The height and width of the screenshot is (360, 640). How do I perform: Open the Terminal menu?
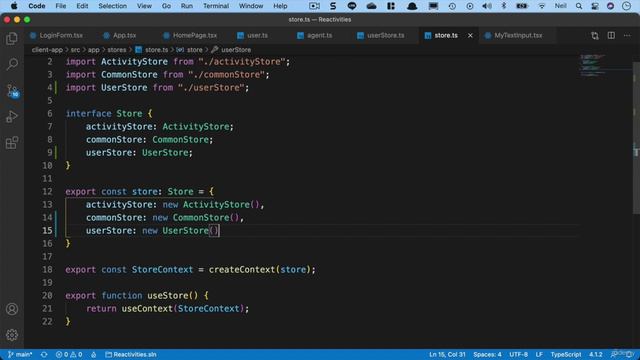click(216, 6)
